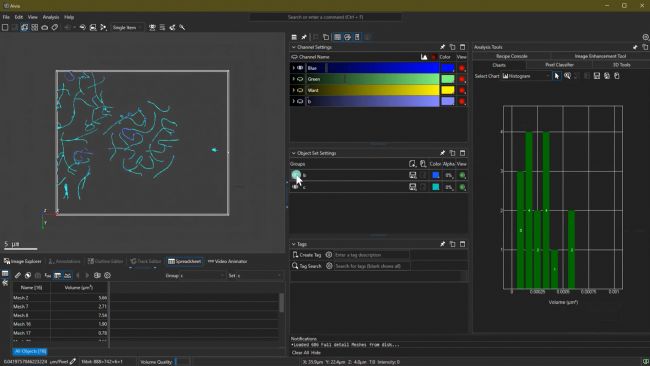Switch to the Pixel Classifier tab
Viewport: 650px width, 366px height.
(559, 65)
